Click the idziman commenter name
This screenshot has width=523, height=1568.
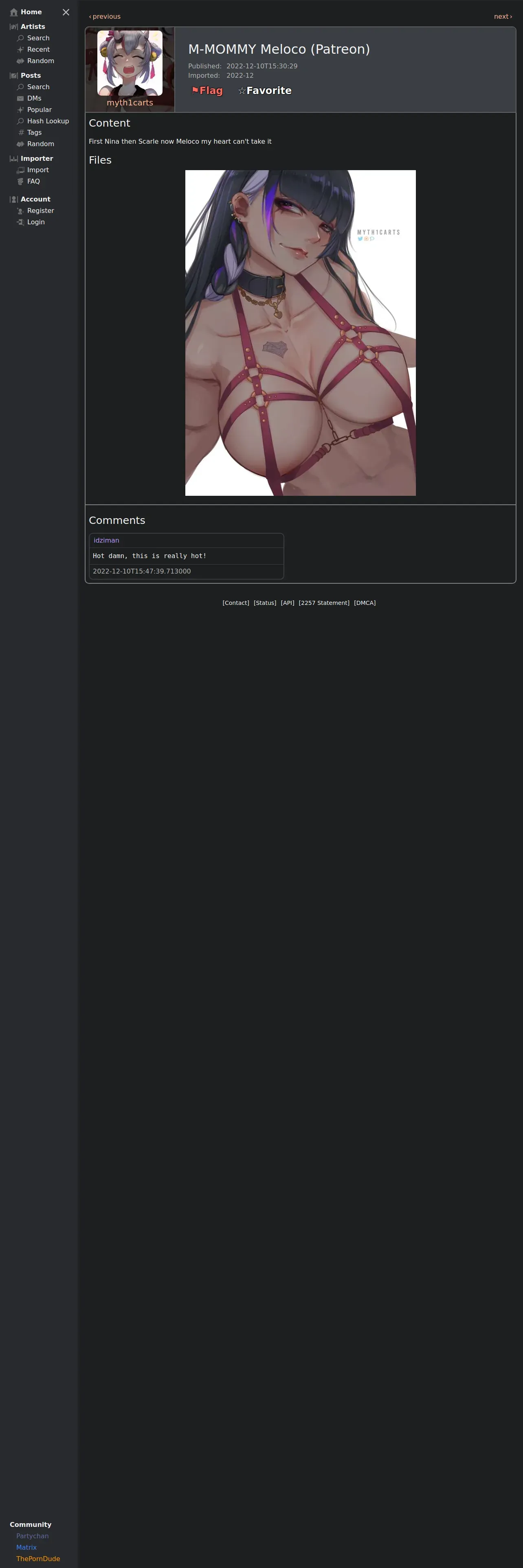[107, 541]
